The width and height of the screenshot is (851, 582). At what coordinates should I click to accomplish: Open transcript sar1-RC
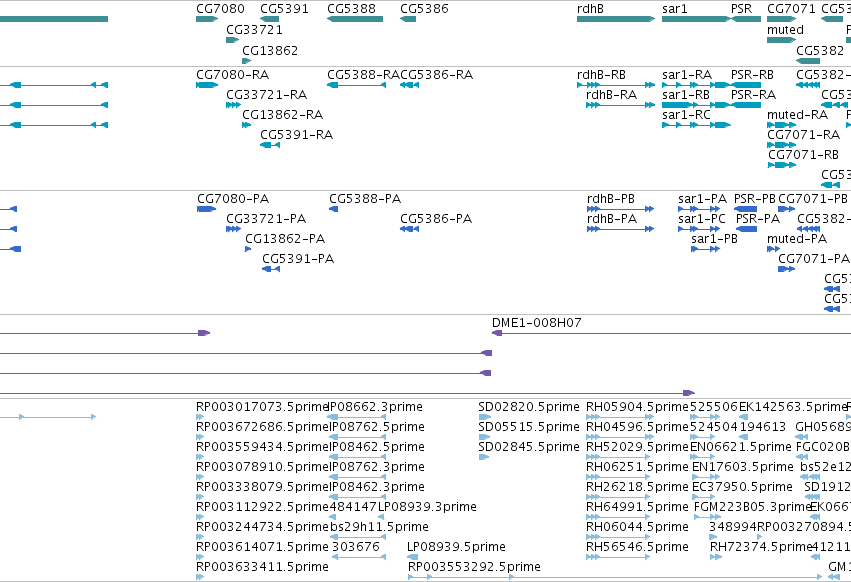[x=687, y=115]
